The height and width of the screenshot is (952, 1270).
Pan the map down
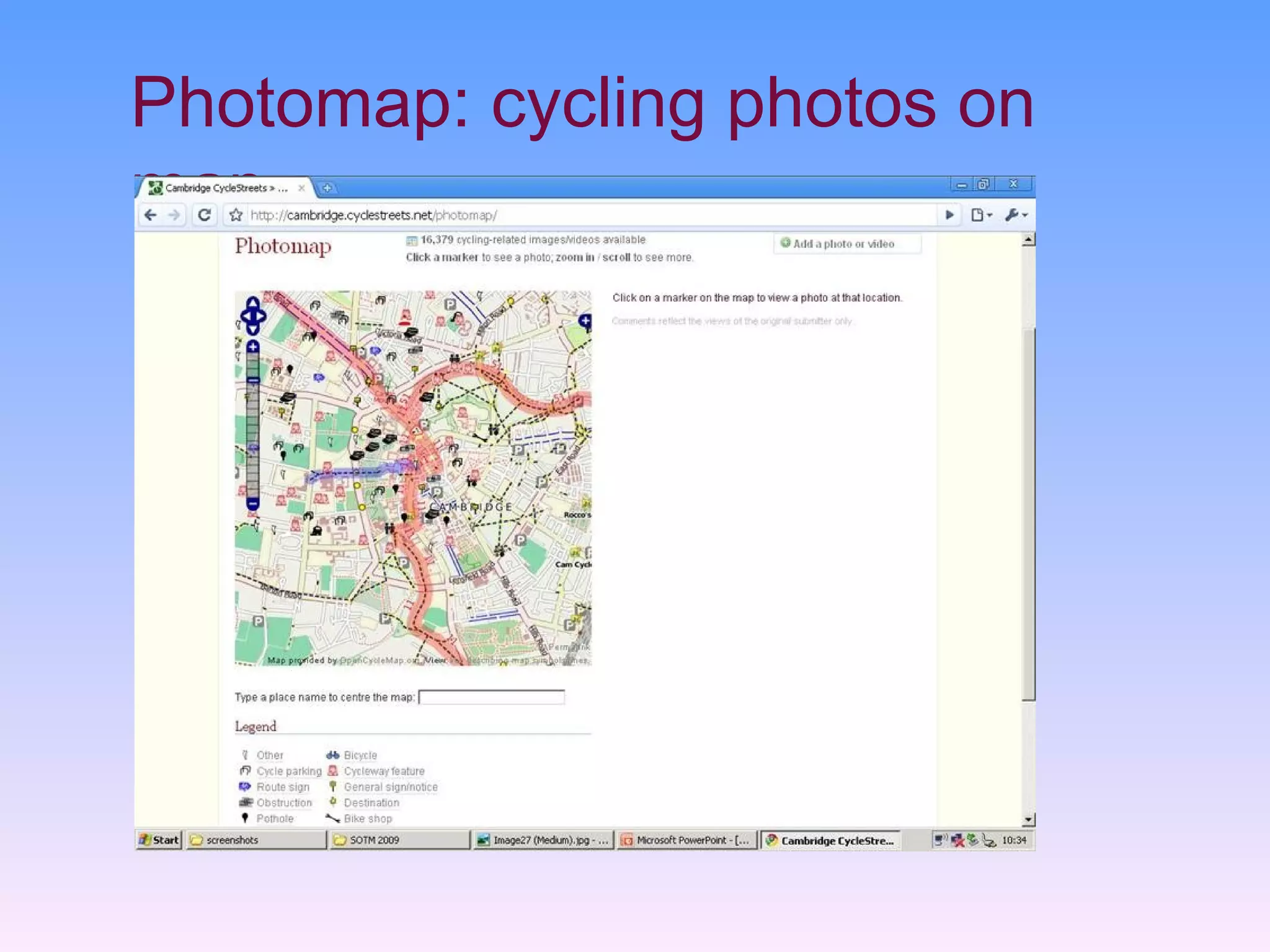click(x=253, y=328)
